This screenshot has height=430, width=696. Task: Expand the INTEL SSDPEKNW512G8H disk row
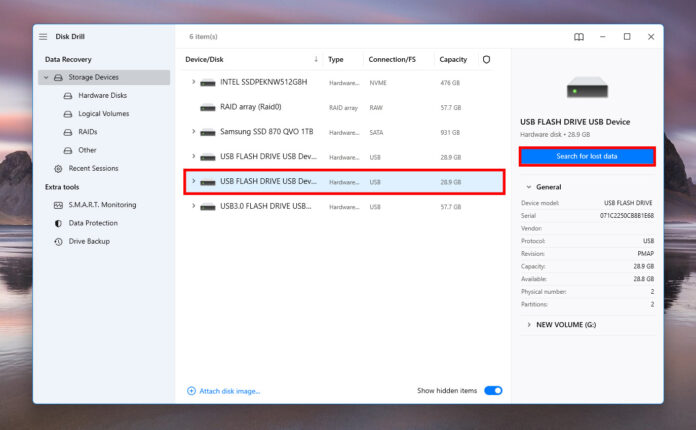193,82
